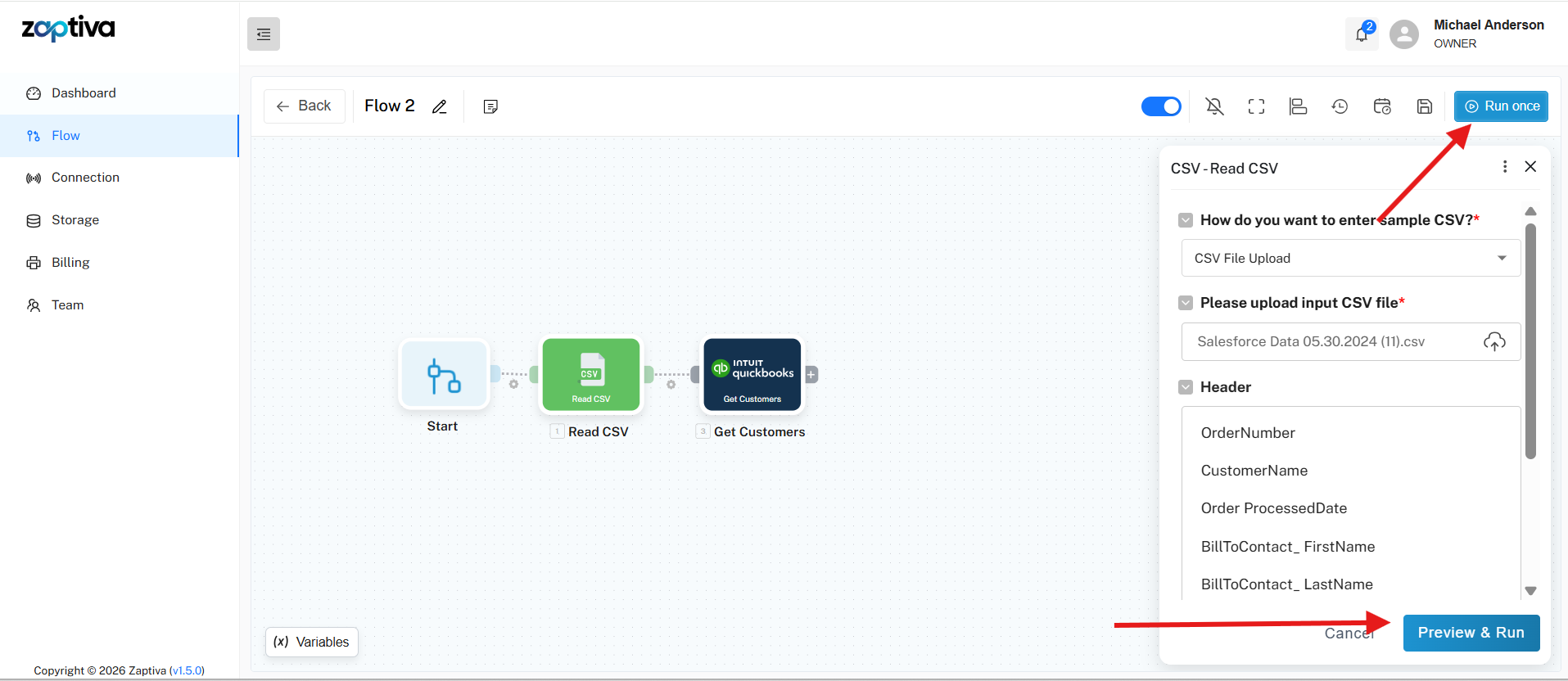This screenshot has width=1568, height=681.
Task: Click the panel's vertical scrollbar
Action: [1530, 344]
